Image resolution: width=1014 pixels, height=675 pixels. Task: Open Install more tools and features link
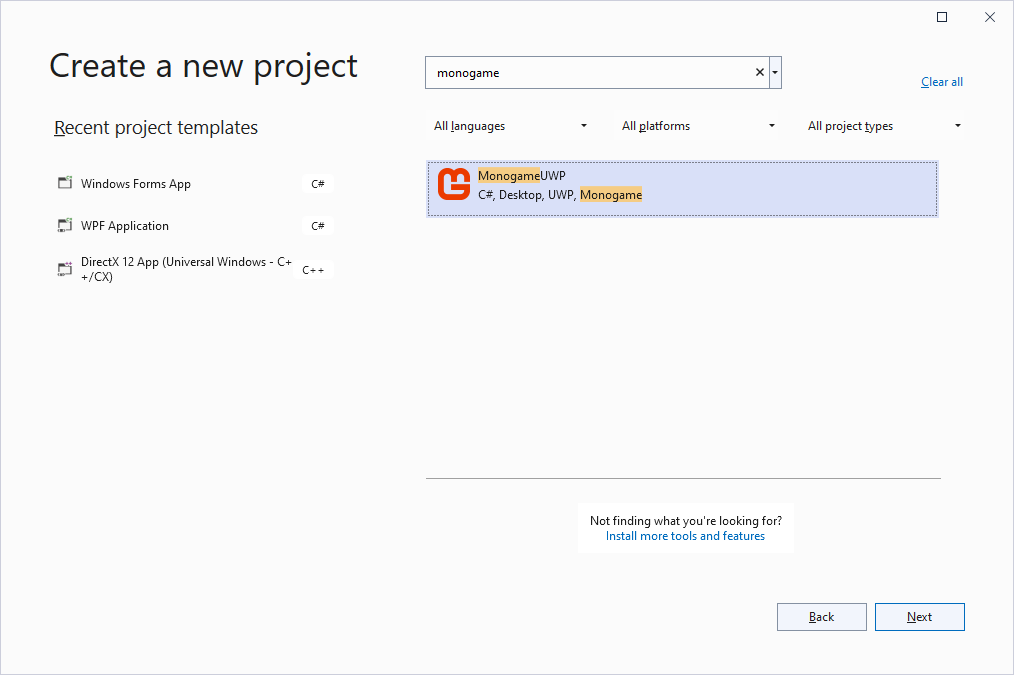685,536
